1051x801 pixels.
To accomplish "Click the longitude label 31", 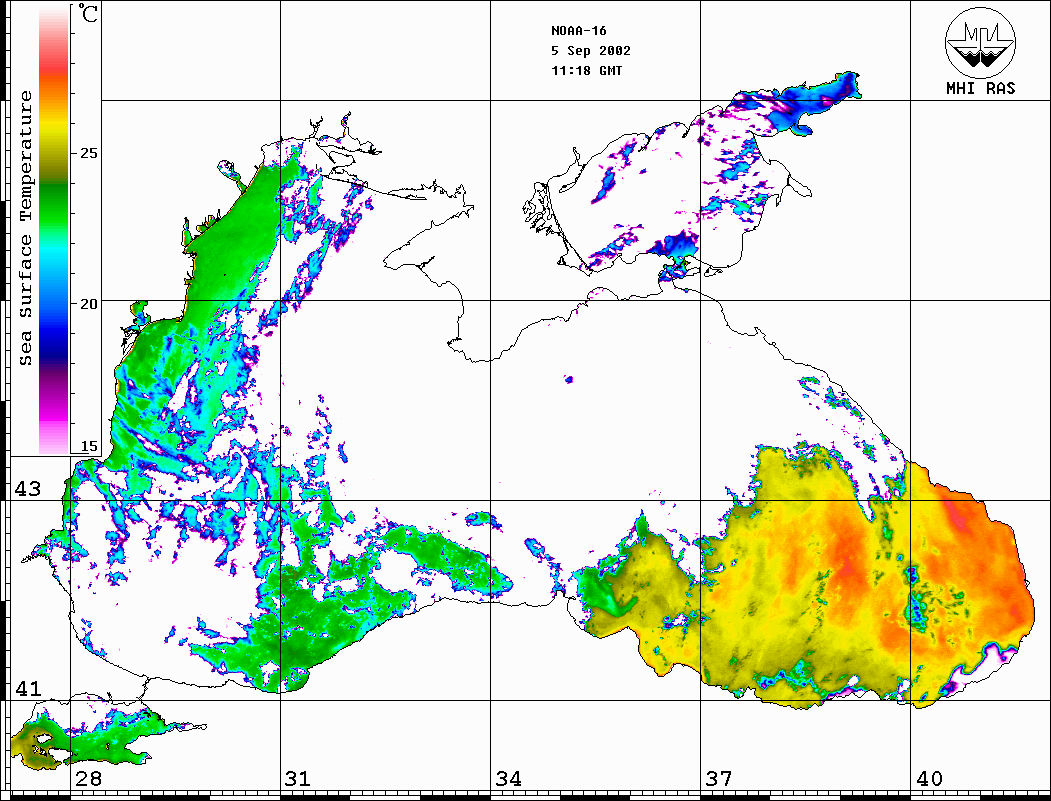I will tap(298, 779).
